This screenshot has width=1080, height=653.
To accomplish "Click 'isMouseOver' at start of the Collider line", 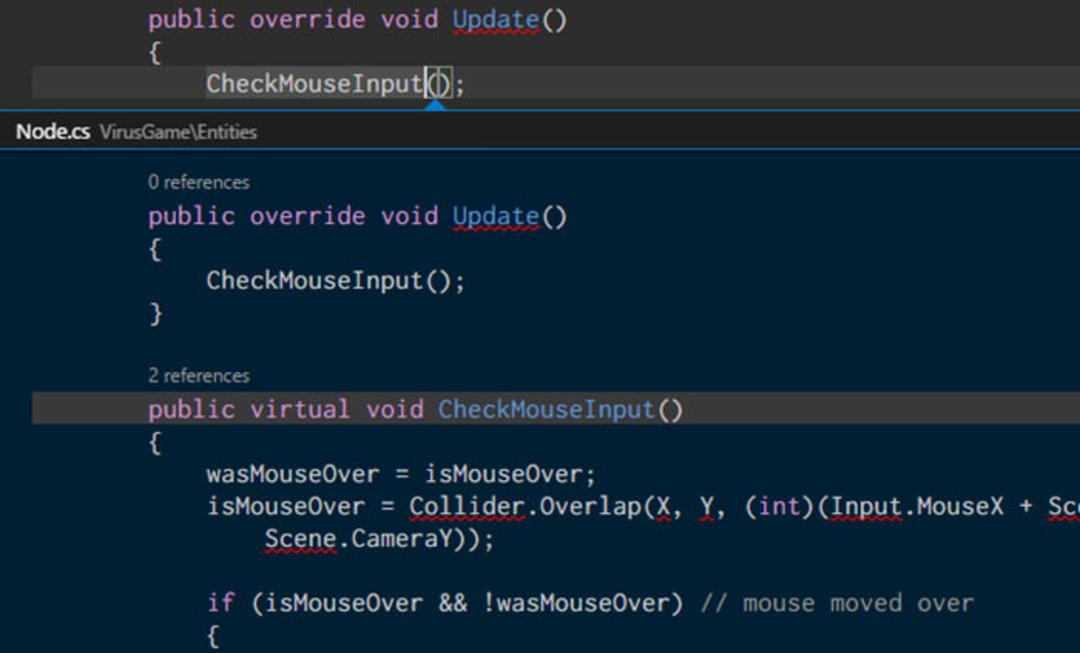I will (x=286, y=507).
